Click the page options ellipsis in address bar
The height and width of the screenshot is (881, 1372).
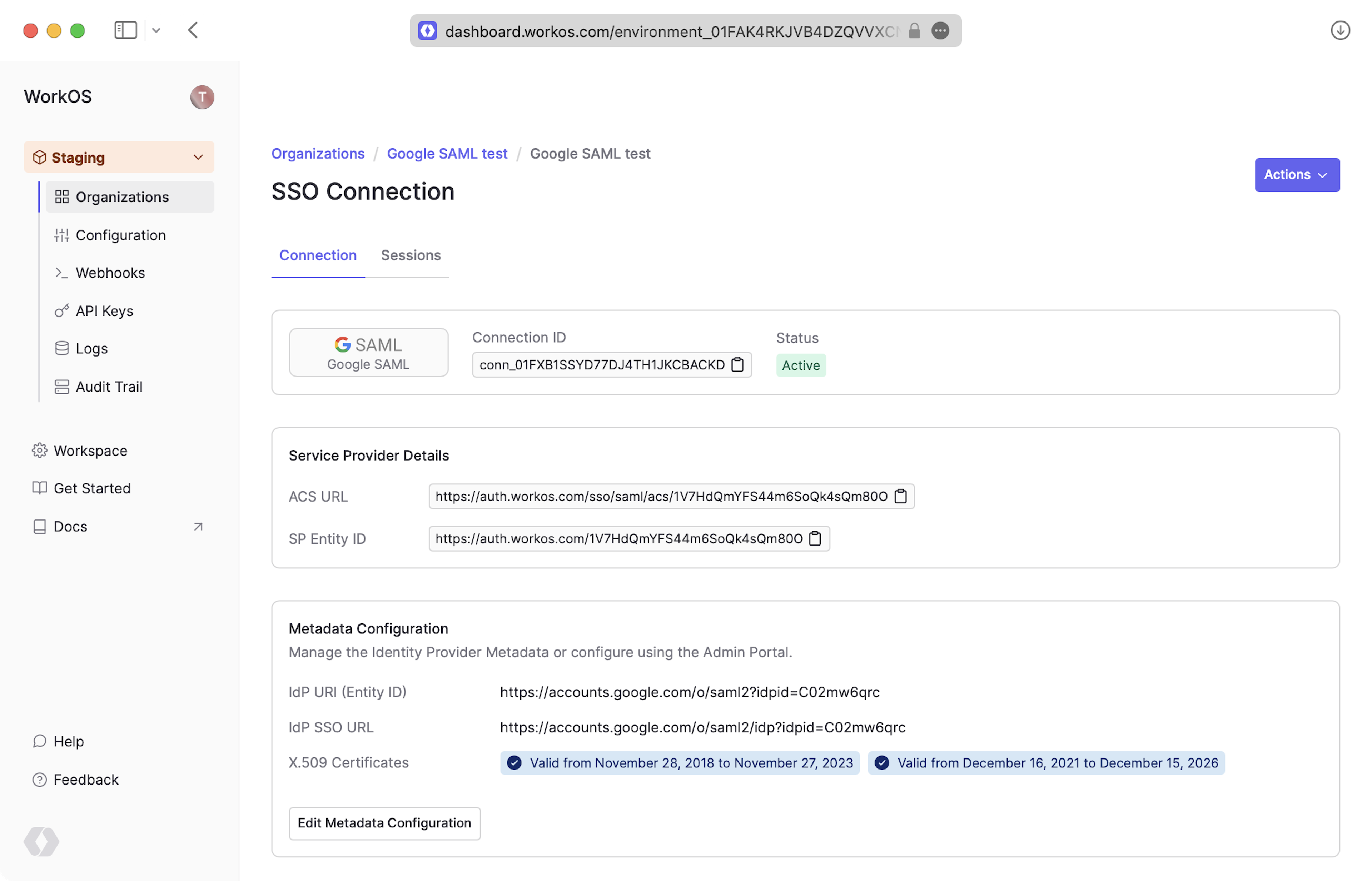940,31
